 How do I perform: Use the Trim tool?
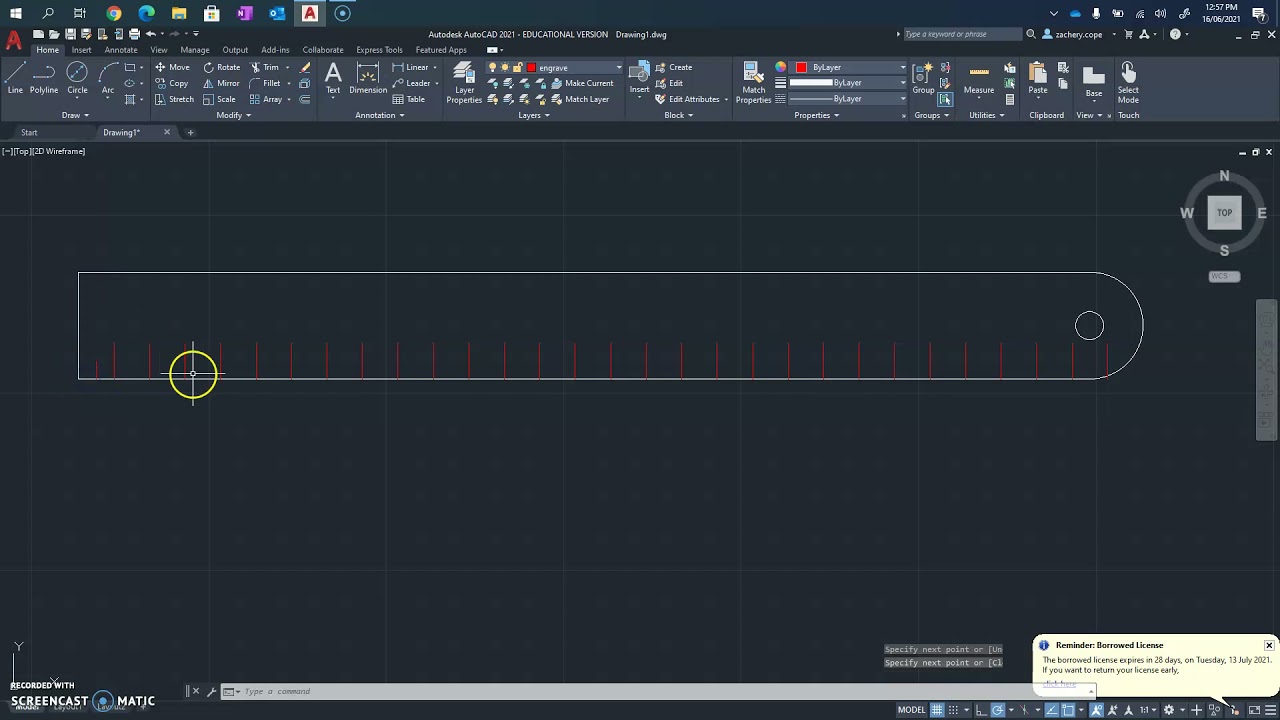pos(265,67)
